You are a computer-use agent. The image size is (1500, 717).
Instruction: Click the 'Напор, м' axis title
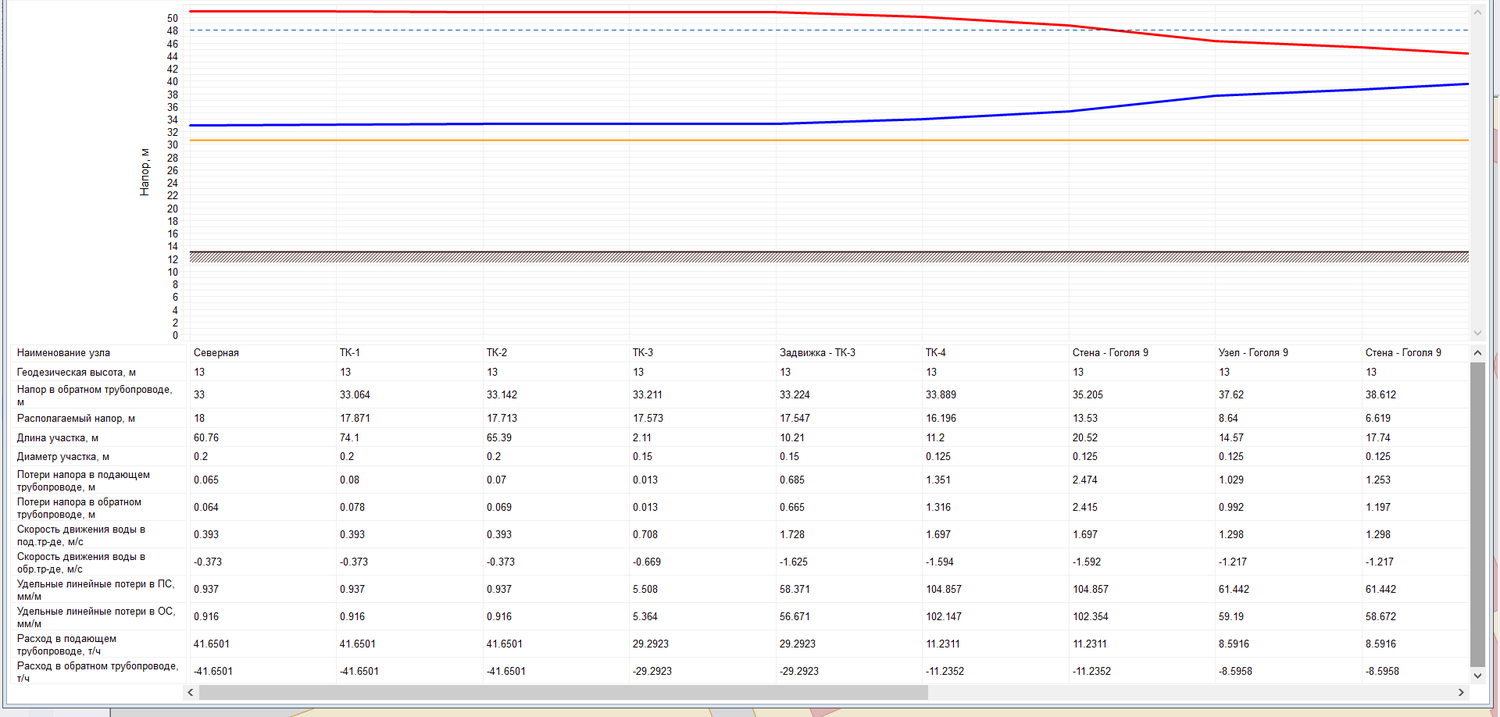pyautogui.click(x=145, y=170)
